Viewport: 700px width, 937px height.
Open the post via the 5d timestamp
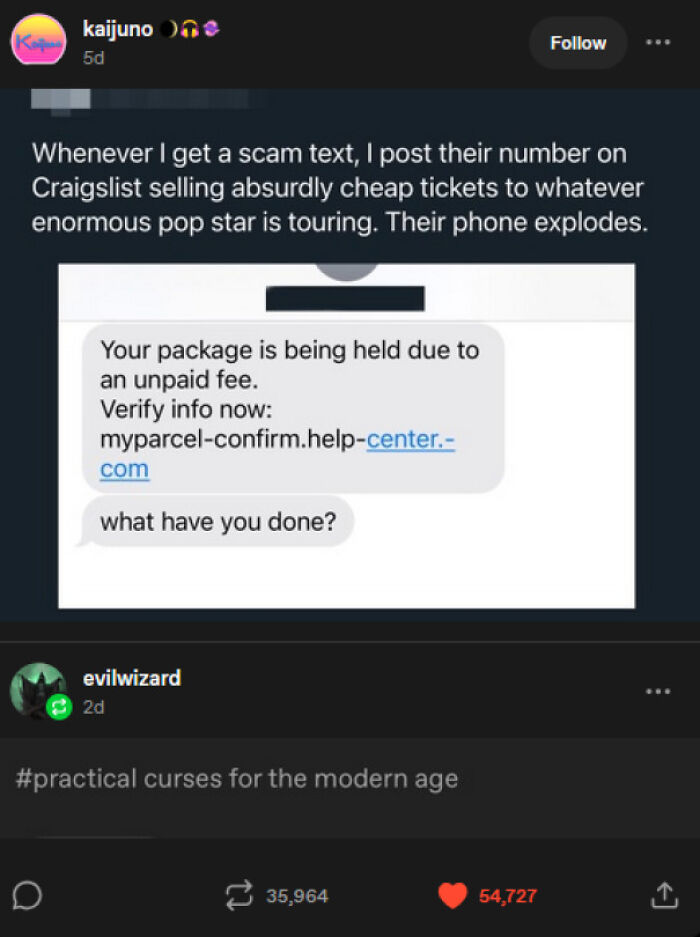click(90, 58)
